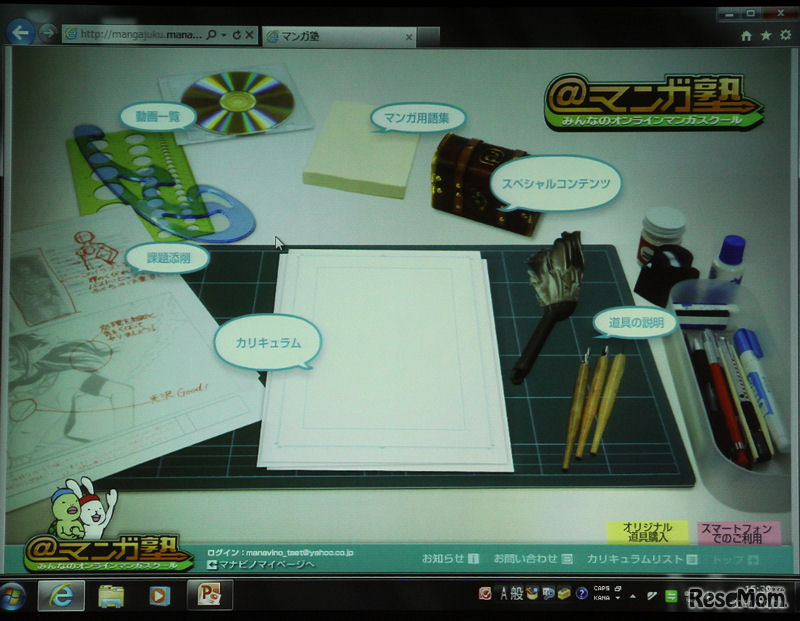Toggle the CAPS indicator in language bar
The image size is (800, 621).
[x=602, y=588]
